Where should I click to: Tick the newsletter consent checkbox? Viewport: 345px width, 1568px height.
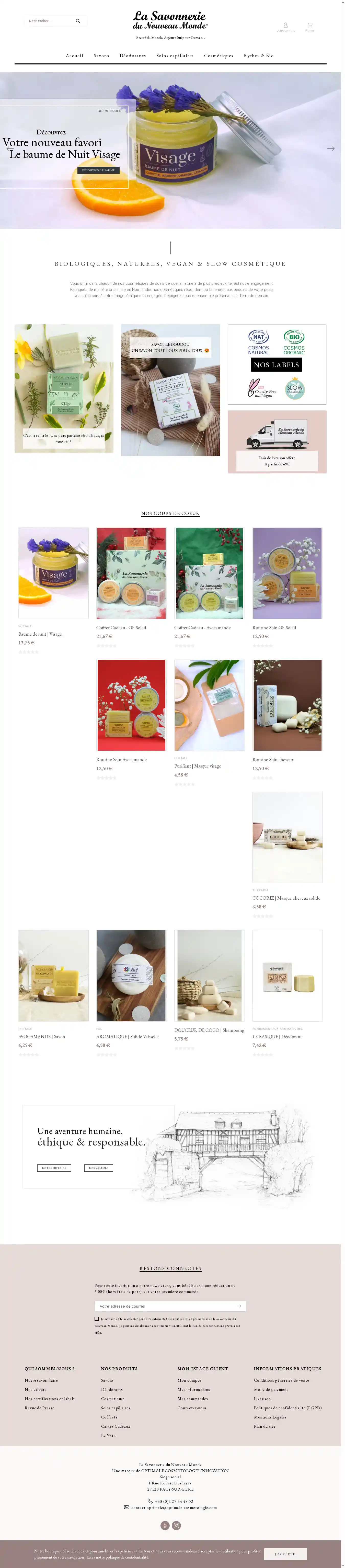pos(97,1319)
